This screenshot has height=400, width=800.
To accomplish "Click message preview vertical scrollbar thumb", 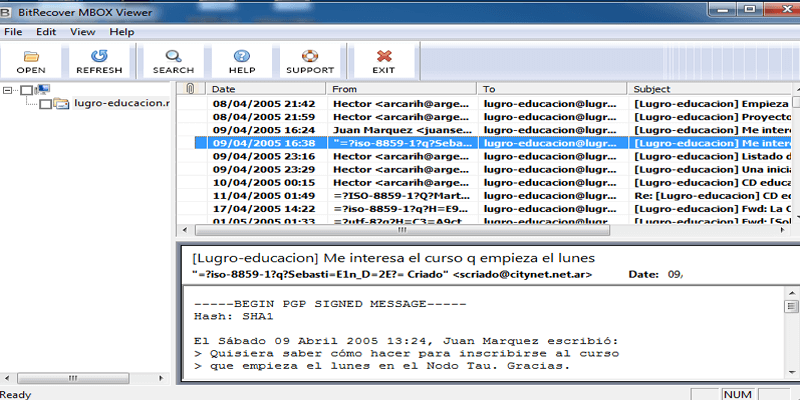I will point(791,306).
